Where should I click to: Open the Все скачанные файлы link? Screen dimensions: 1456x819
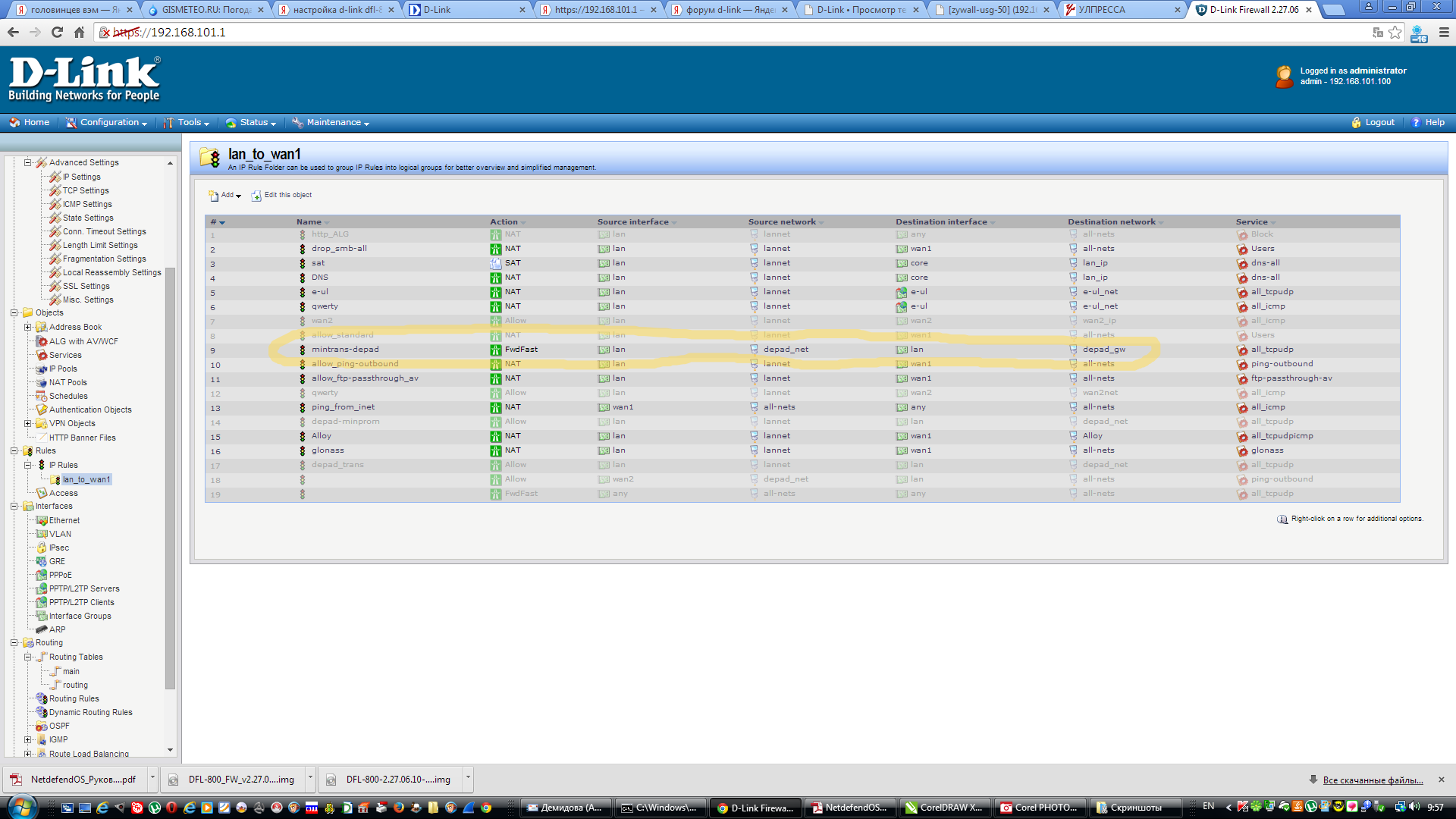(x=1372, y=780)
